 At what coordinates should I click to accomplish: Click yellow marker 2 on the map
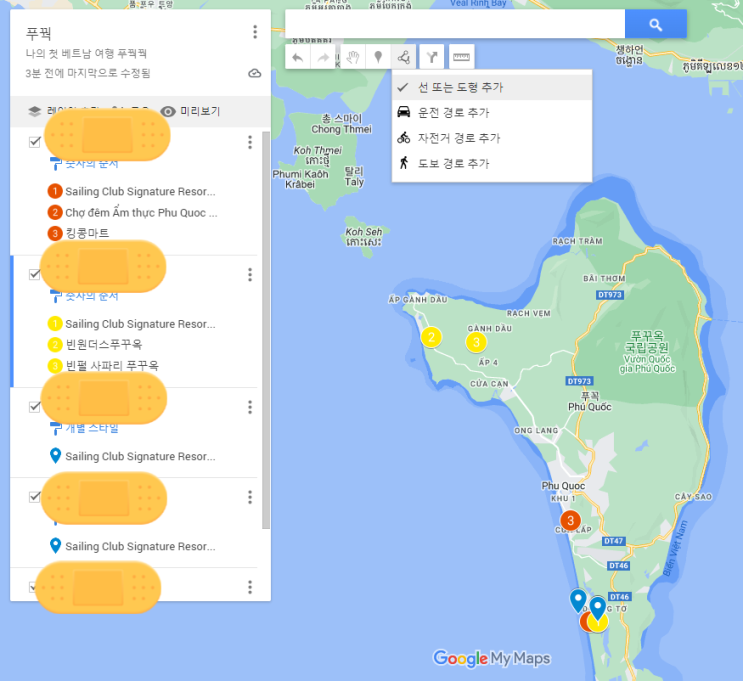pos(431,337)
